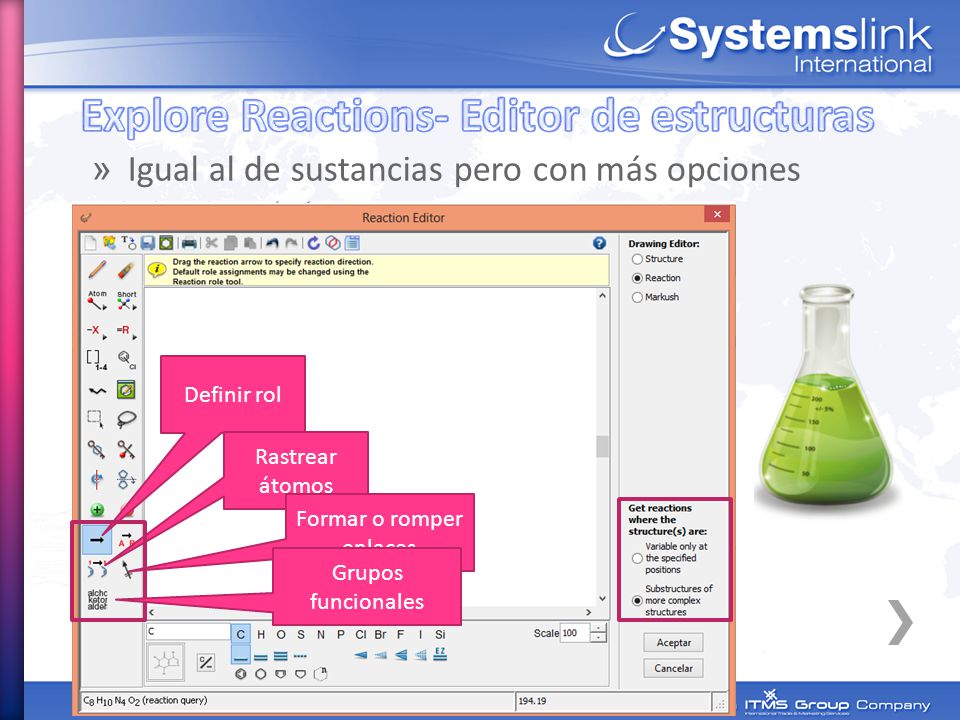This screenshot has width=960, height=720.
Task: Click the Redo arrow icon
Action: [291, 243]
